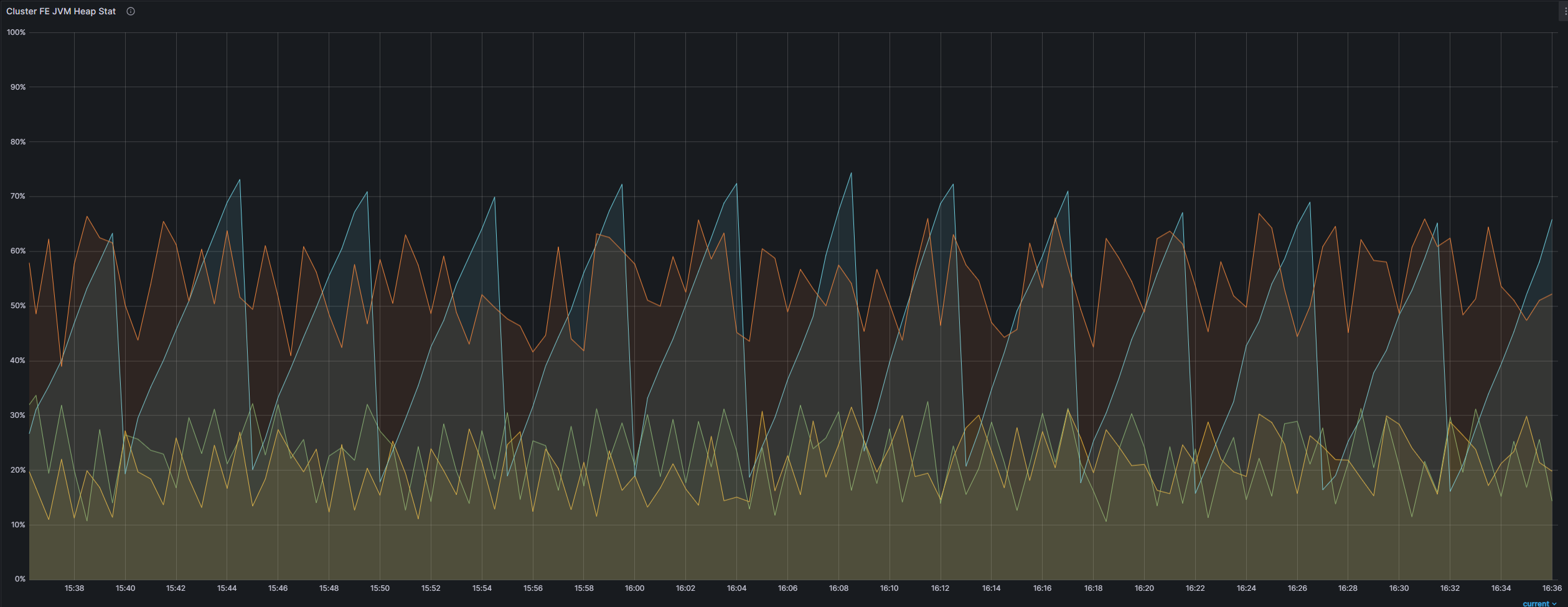Click the 16:00 time axis label
This screenshot has width=1568, height=607.
coord(634,588)
